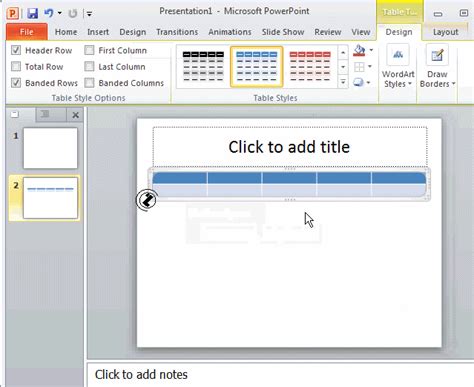Select the Table Tools Design tab

click(x=399, y=32)
